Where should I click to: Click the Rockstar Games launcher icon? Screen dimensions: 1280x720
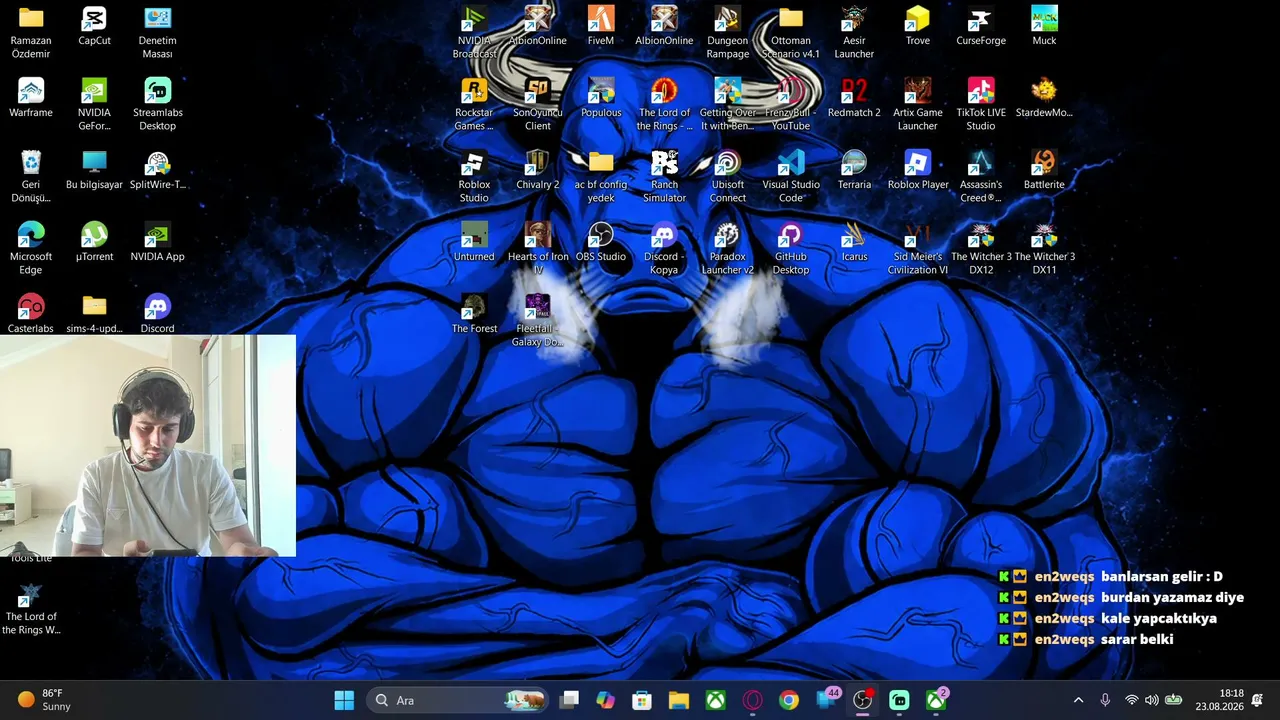[x=474, y=105]
